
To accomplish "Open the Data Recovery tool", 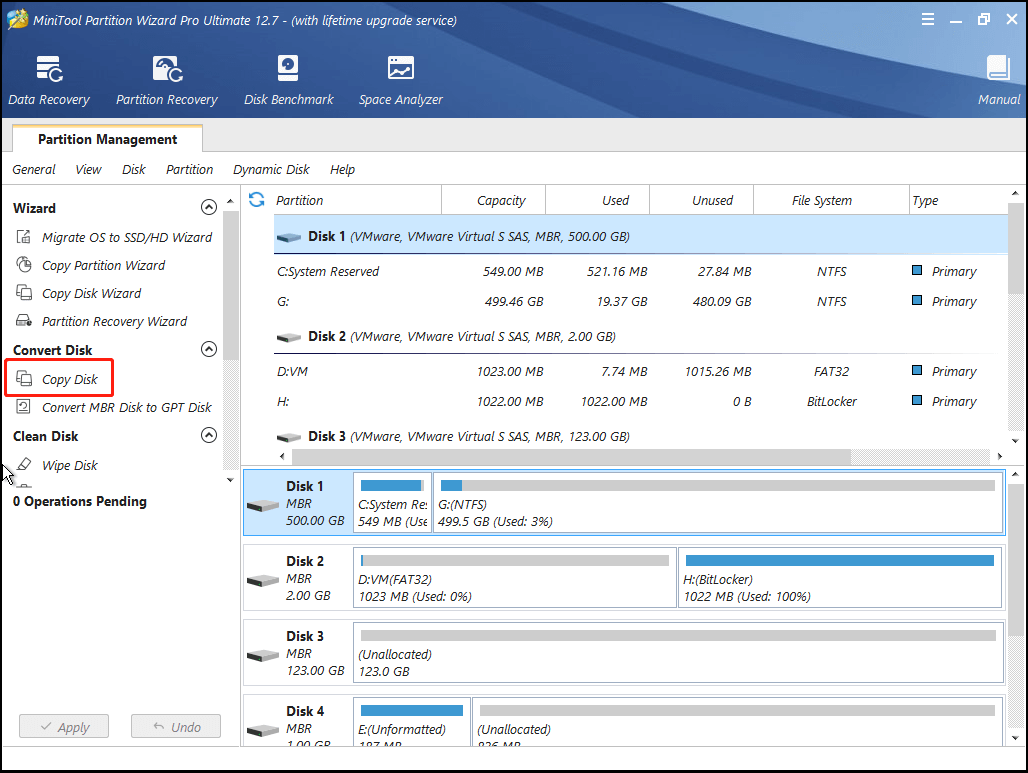I will click(49, 80).
